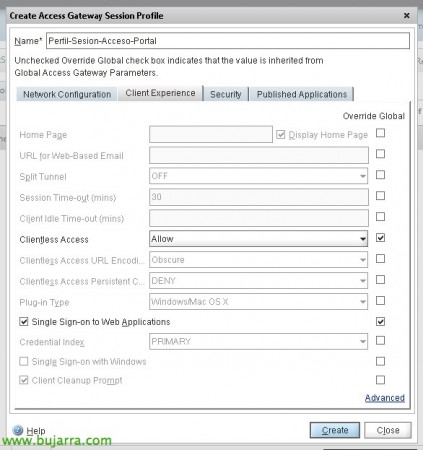Switch to the Network Configuration tab

pos(67,94)
